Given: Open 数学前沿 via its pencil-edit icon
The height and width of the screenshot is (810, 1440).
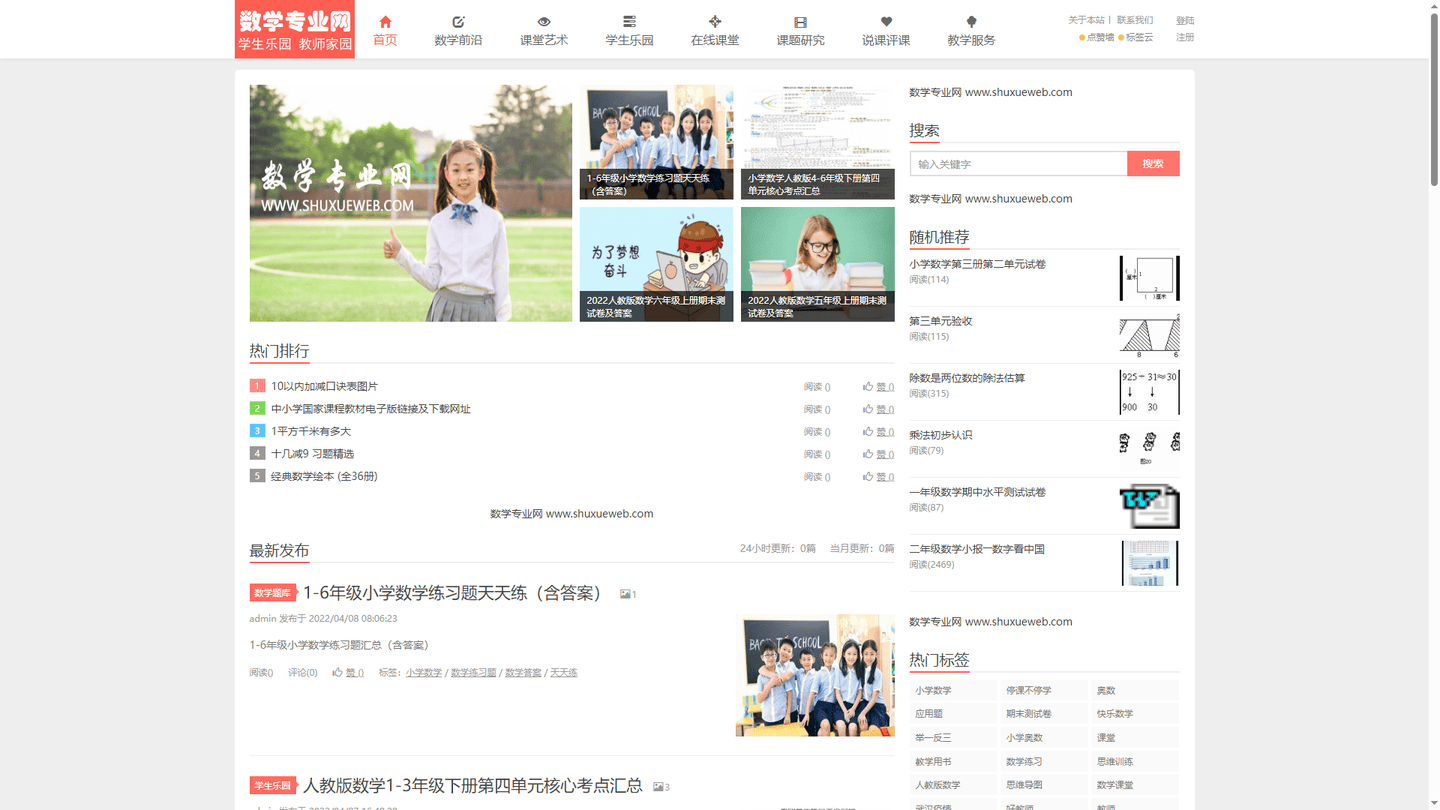Looking at the screenshot, I should (x=458, y=21).
